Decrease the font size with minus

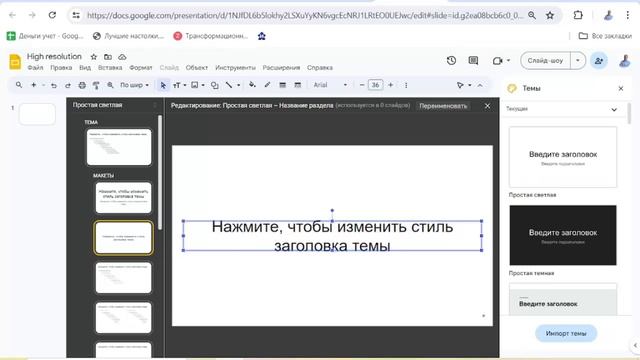pos(362,85)
